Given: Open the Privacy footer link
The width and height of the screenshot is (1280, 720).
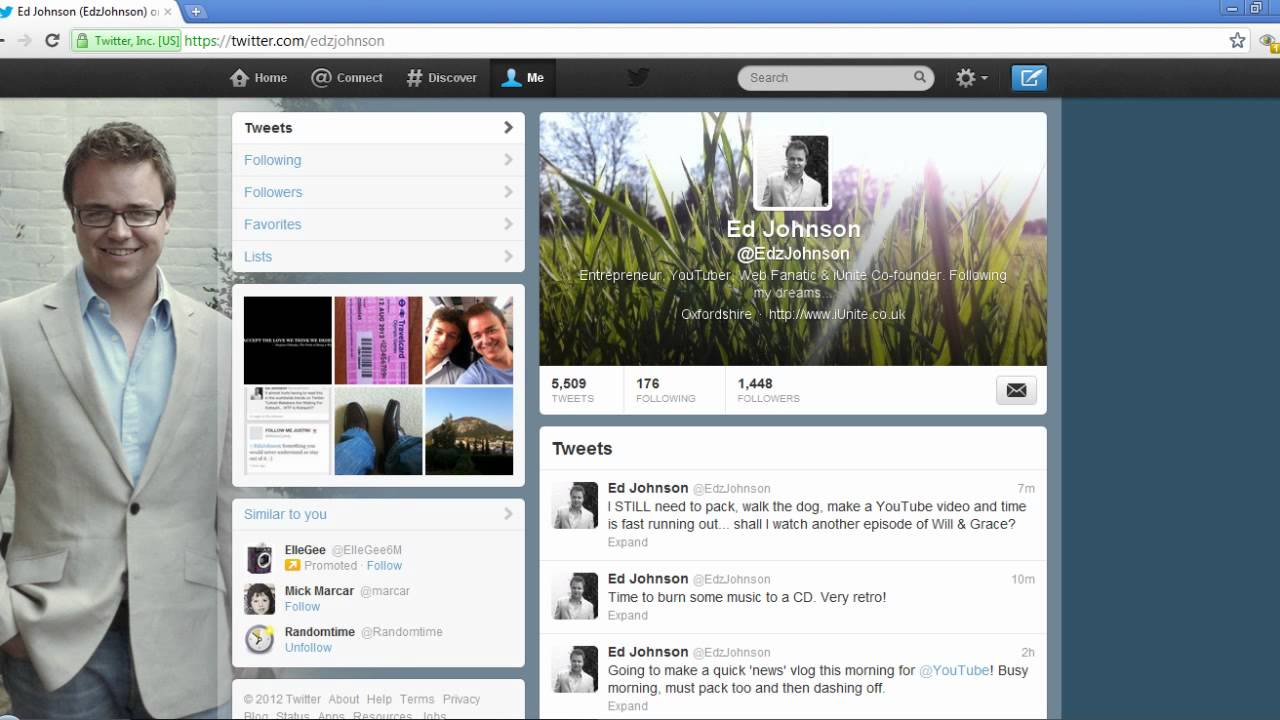Looking at the screenshot, I should [462, 699].
